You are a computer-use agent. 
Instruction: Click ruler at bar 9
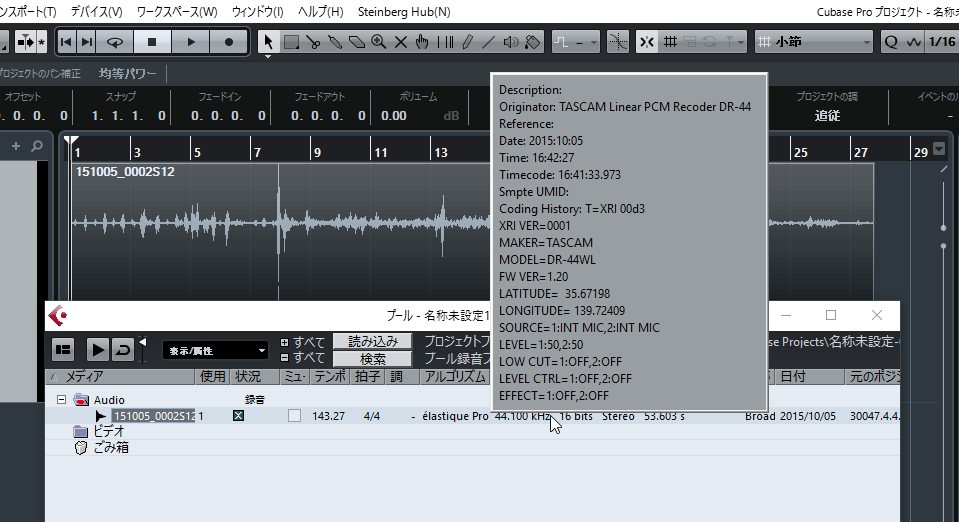point(317,152)
